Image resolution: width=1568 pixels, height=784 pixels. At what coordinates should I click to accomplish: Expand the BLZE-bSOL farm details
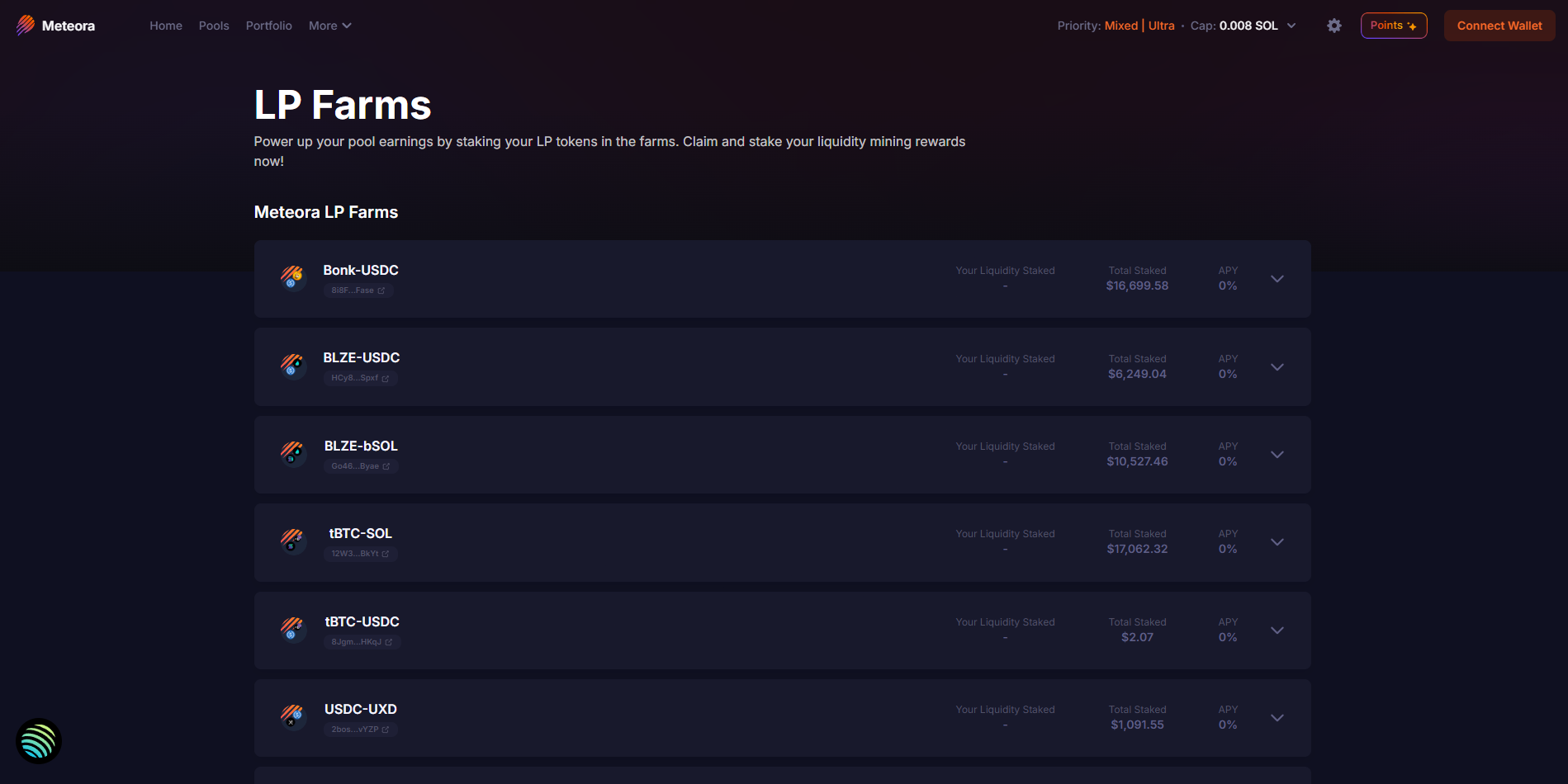pyautogui.click(x=1277, y=455)
